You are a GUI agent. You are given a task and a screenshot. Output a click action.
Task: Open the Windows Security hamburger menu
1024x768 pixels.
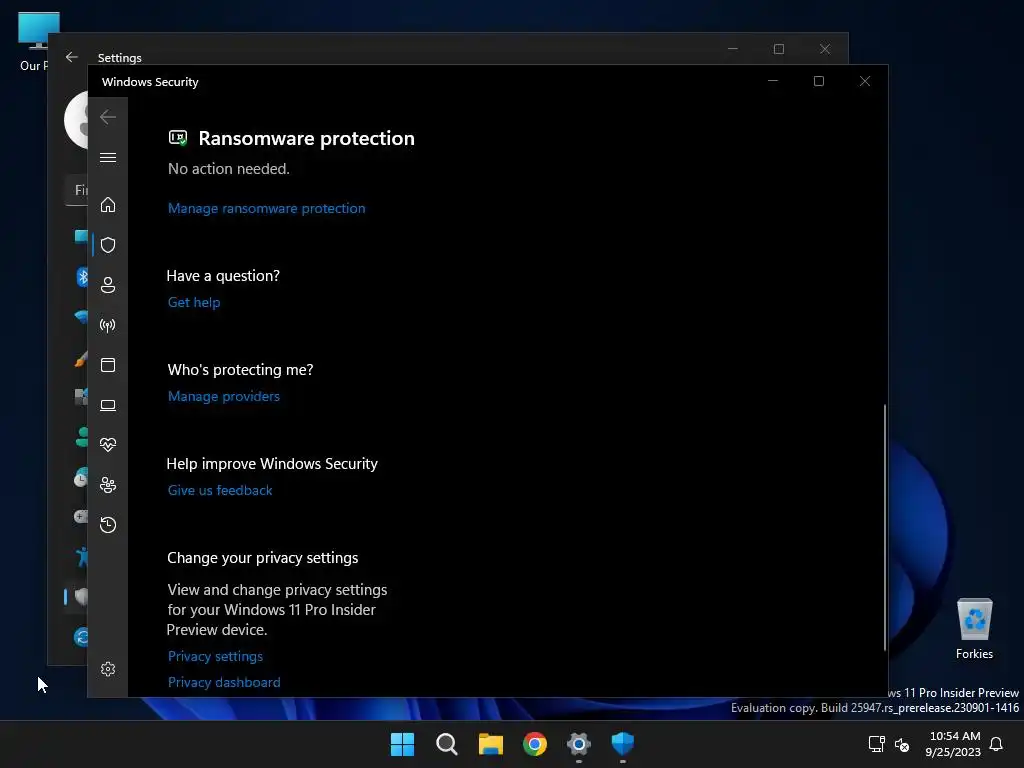[x=108, y=157]
